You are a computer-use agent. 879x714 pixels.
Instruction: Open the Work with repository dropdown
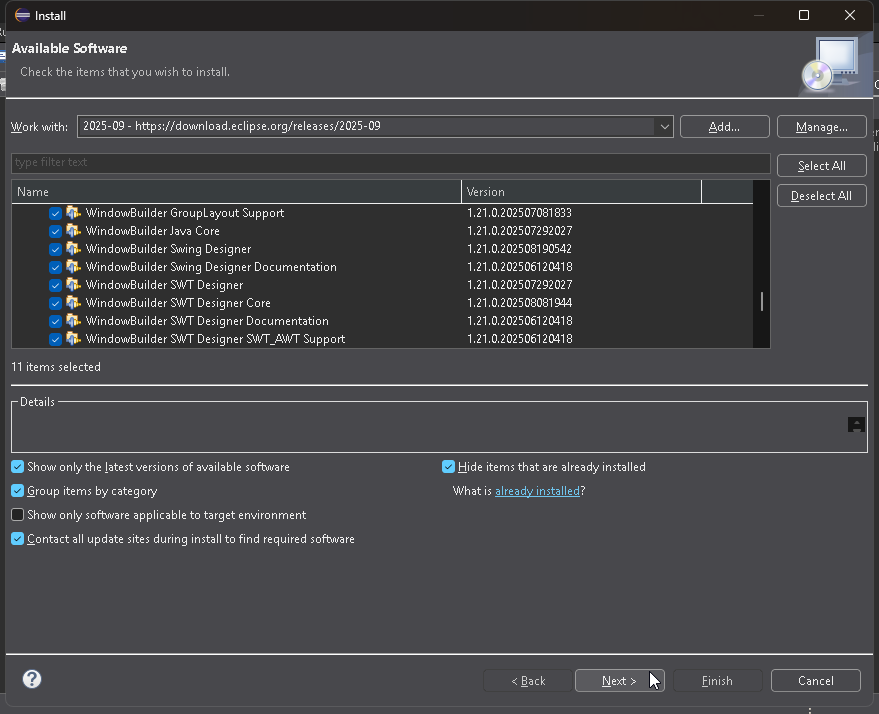663,126
